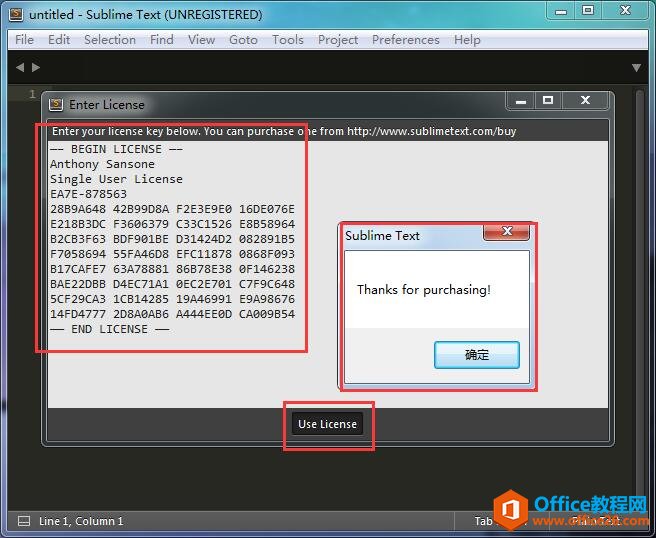Click the BEGIN LICENSE line
This screenshot has width=656, height=538.
tap(116, 149)
